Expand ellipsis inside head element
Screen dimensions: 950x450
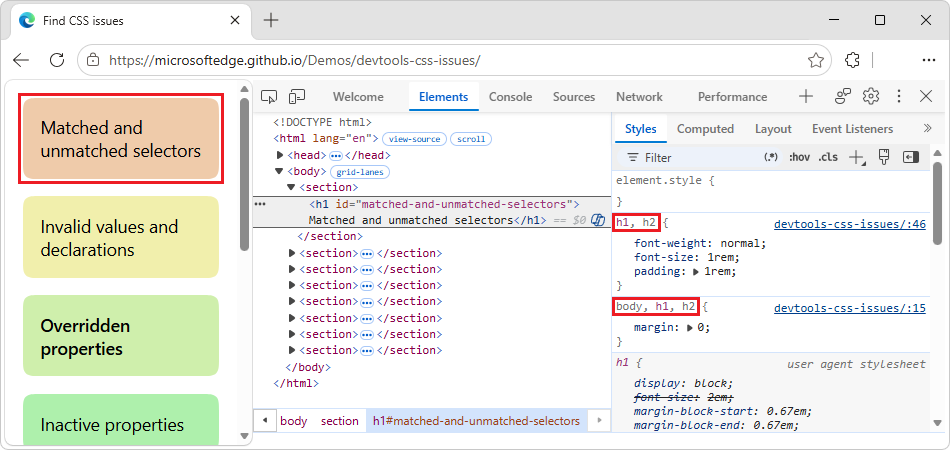tap(336, 156)
